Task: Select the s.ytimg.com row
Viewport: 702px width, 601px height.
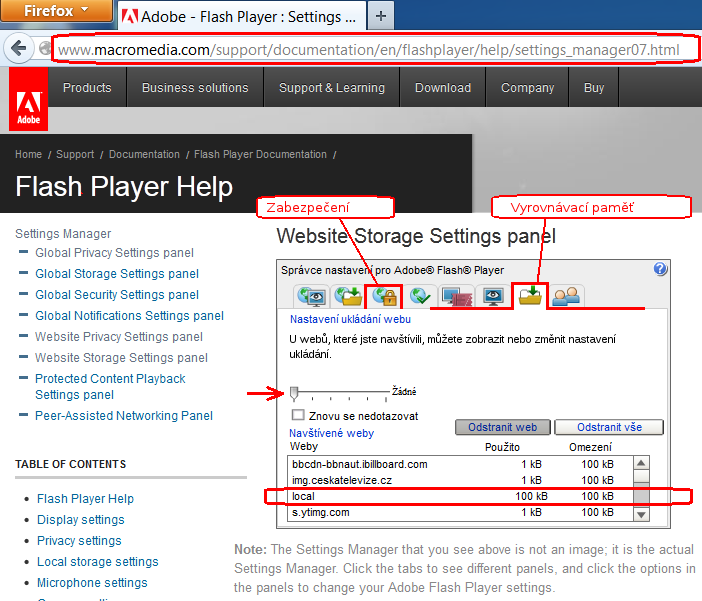Action: pos(460,512)
